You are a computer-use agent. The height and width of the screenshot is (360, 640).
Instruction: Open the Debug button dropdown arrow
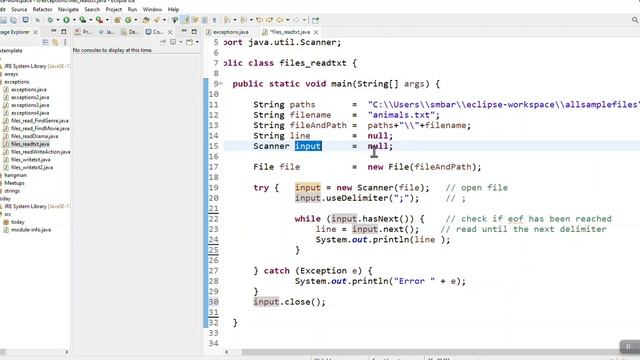click(58, 20)
